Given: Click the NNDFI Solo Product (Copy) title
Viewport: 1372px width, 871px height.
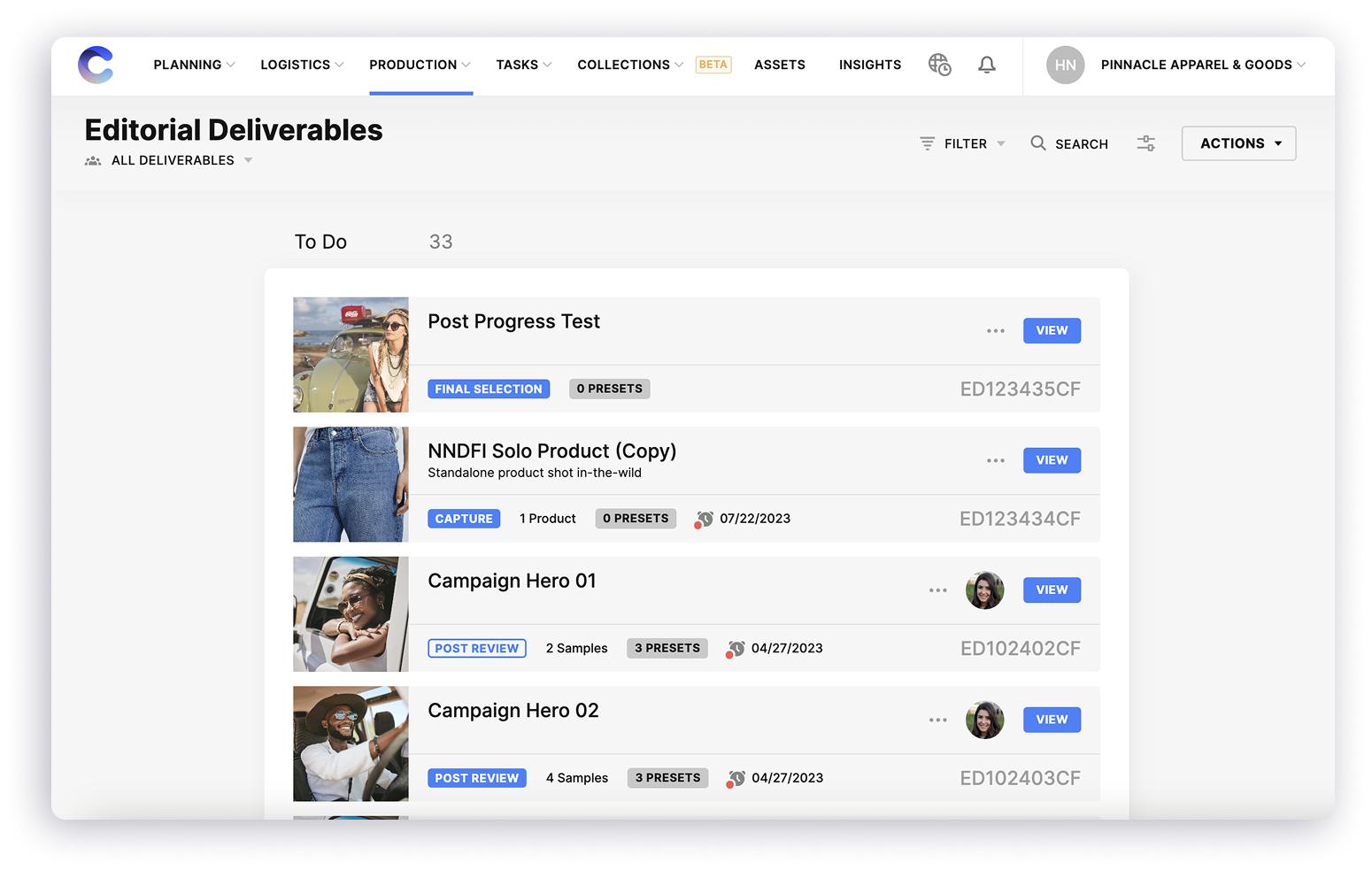Looking at the screenshot, I should 552,451.
